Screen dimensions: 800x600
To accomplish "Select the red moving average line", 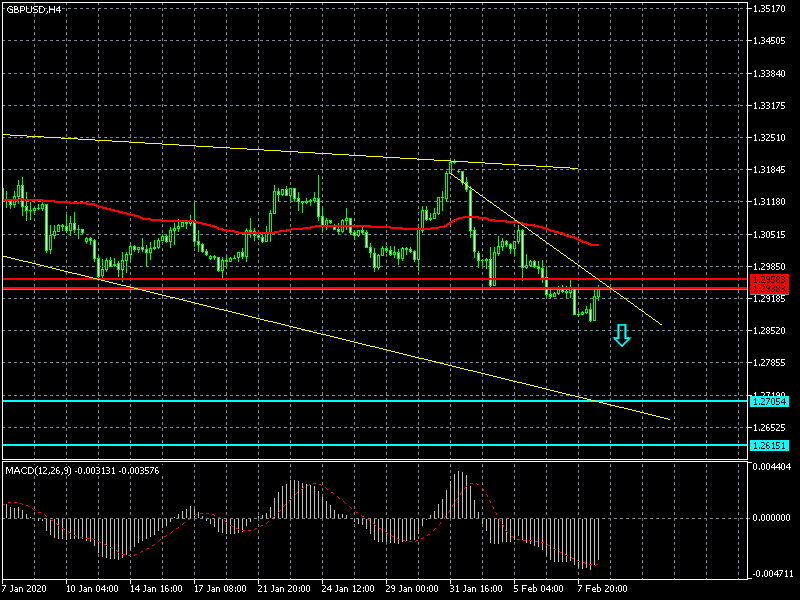I will (300, 227).
